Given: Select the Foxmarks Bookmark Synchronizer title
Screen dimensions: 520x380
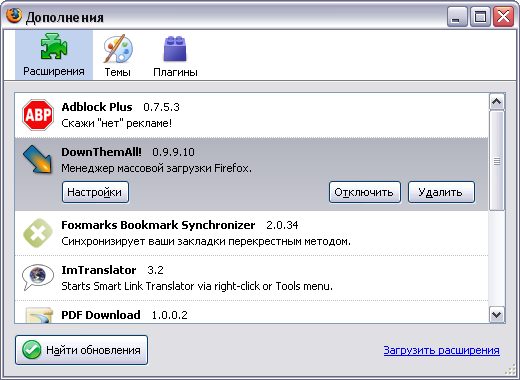Looking at the screenshot, I should 158,225.
